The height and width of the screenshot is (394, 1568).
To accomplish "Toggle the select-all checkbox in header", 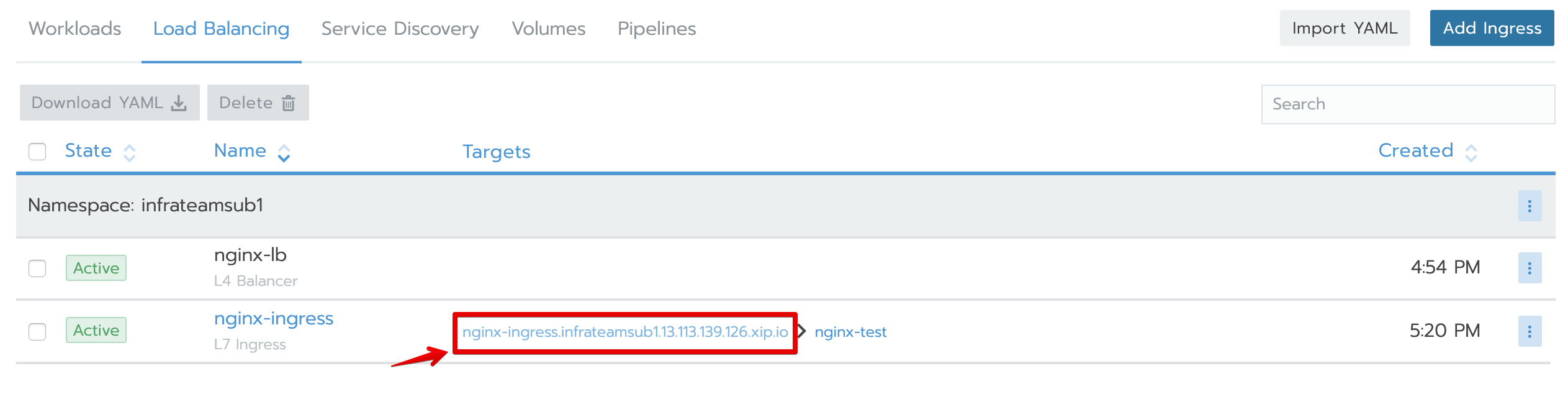I will pos(37,152).
